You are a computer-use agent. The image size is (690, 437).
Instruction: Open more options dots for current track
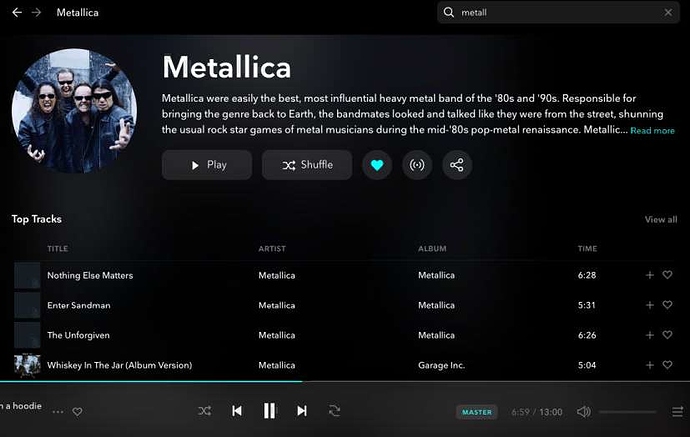pos(58,412)
